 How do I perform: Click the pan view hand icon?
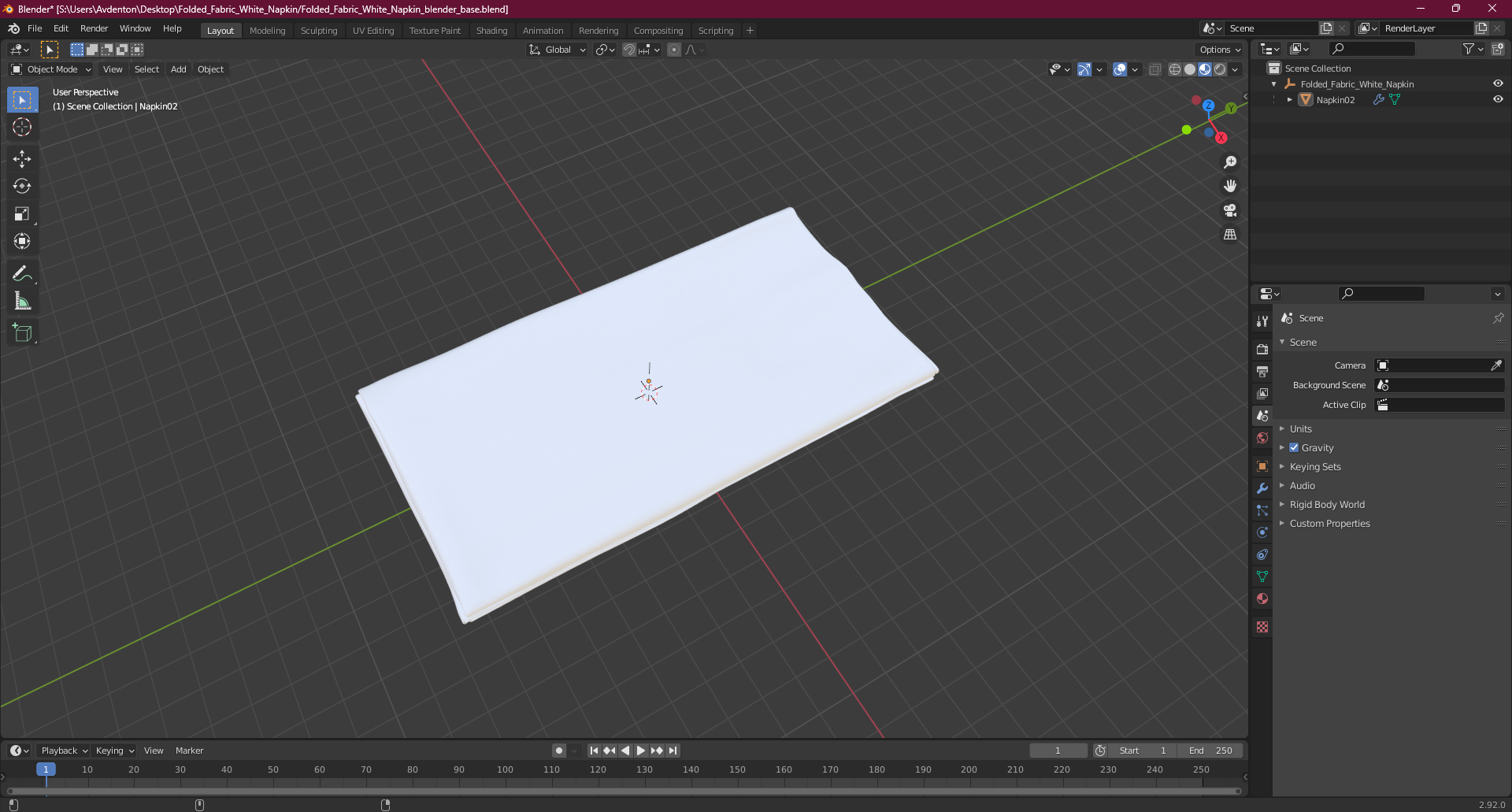(x=1230, y=186)
